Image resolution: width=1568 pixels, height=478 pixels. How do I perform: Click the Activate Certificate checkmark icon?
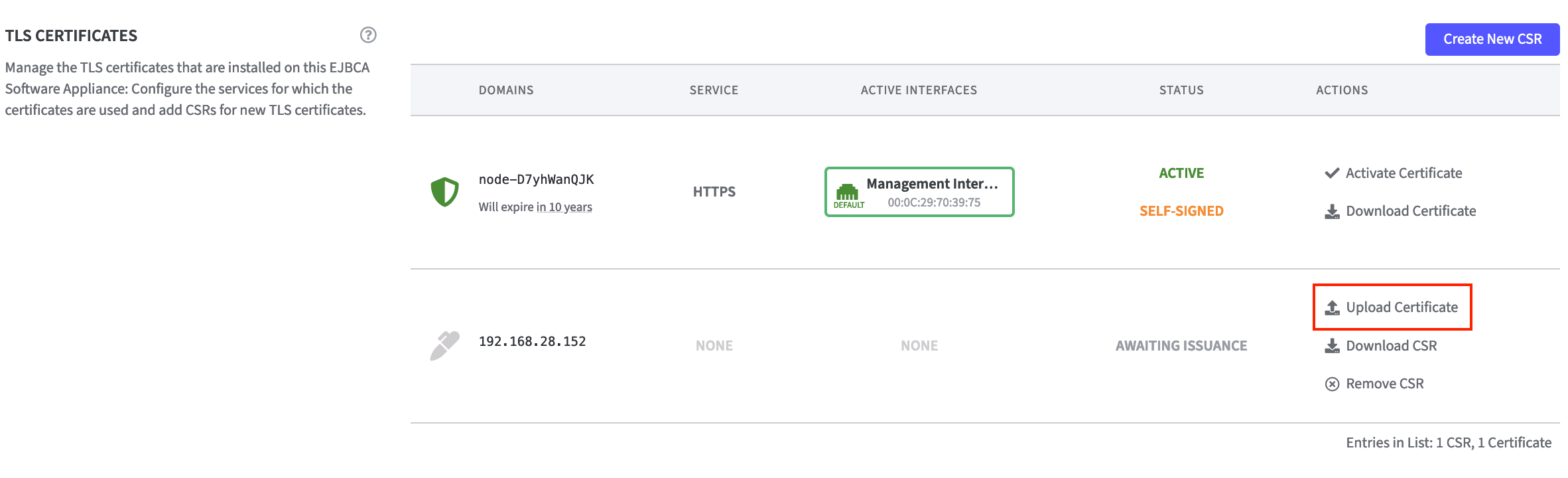point(1331,173)
